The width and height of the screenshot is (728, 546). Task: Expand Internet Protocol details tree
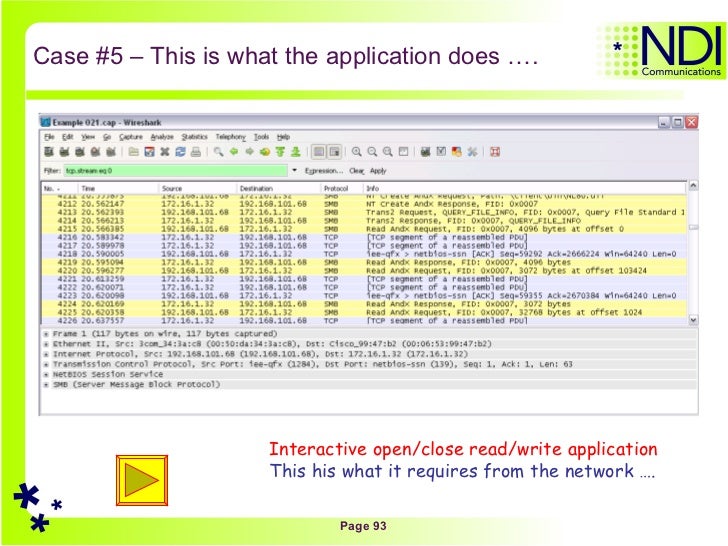[46, 354]
